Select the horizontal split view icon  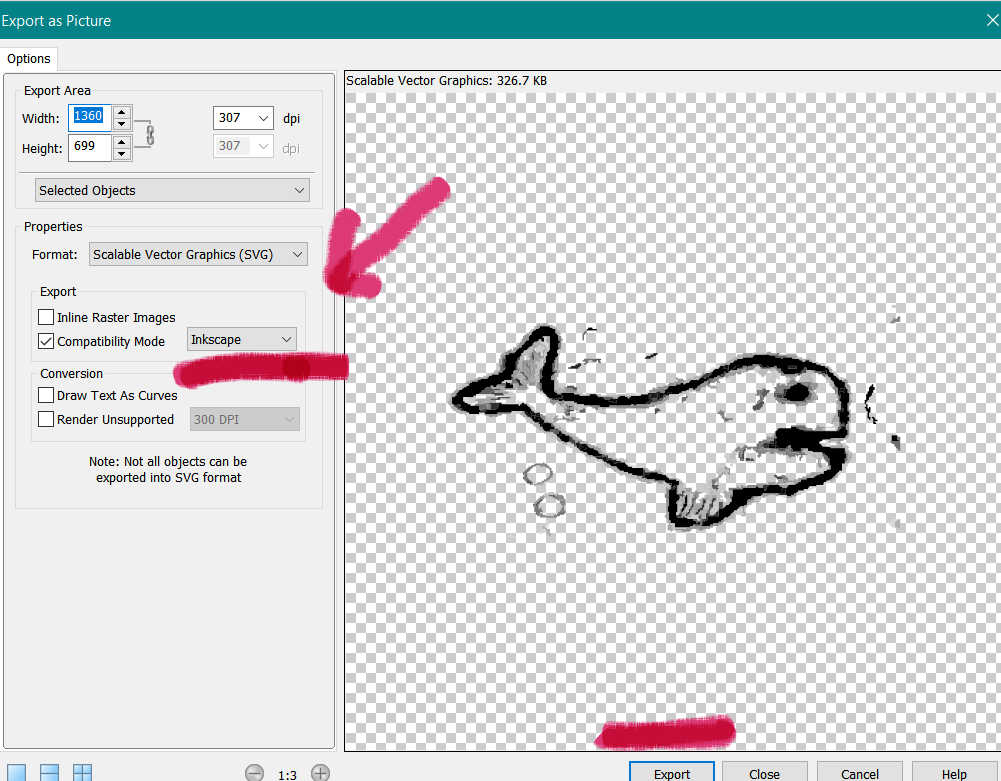[49, 771]
